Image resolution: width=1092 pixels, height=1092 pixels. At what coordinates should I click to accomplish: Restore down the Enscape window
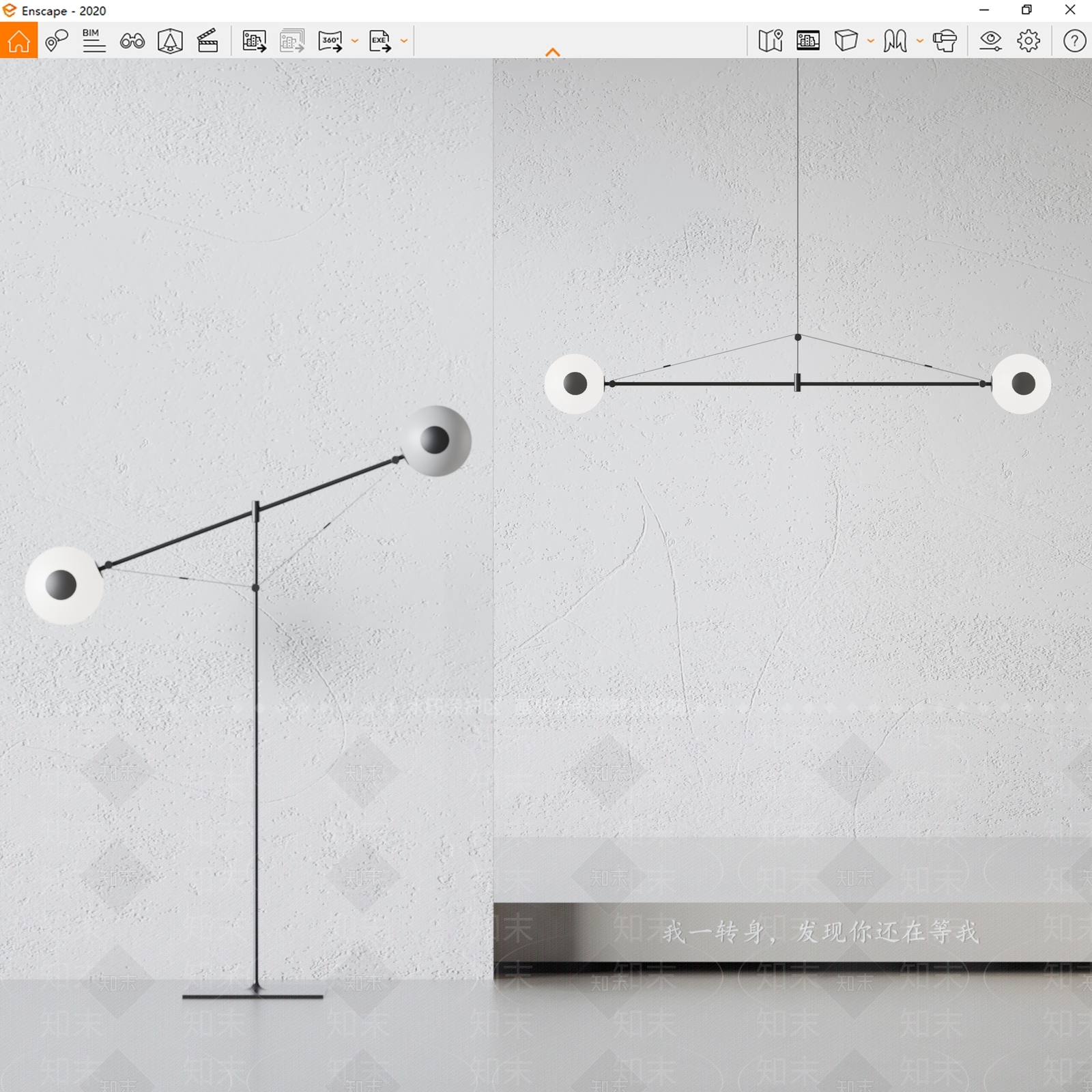[x=1026, y=10]
